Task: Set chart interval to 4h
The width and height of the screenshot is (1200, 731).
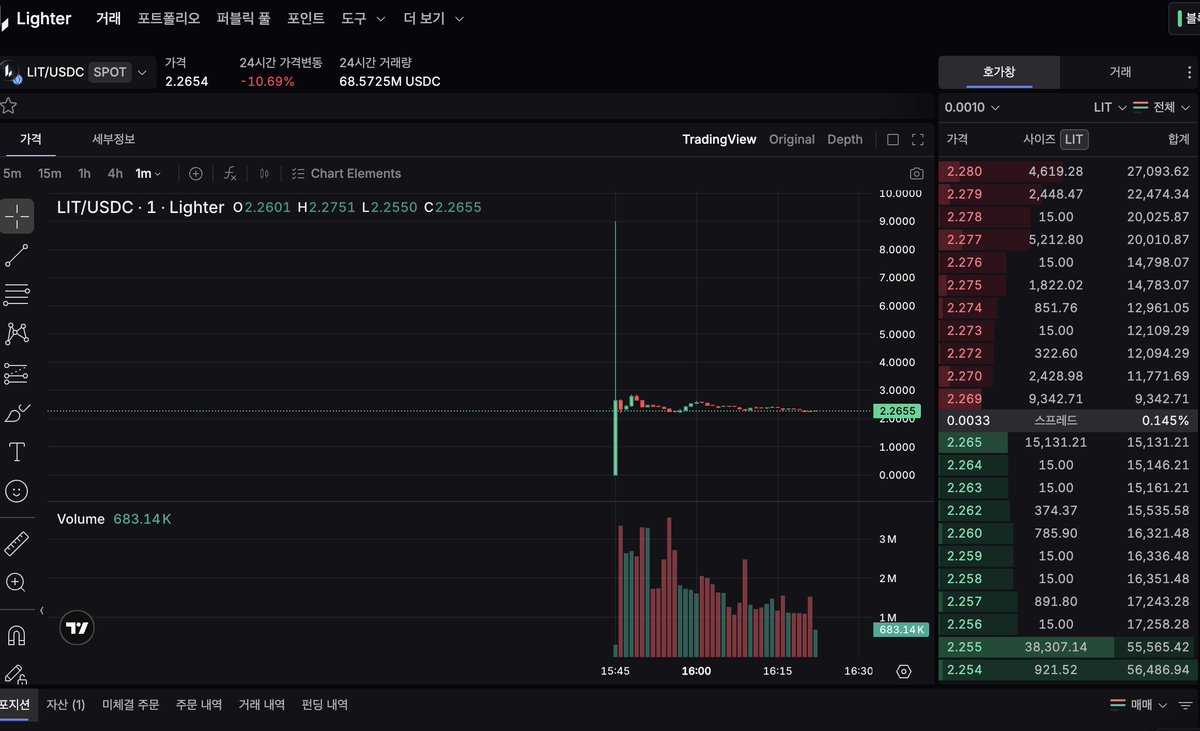Action: click(115, 173)
